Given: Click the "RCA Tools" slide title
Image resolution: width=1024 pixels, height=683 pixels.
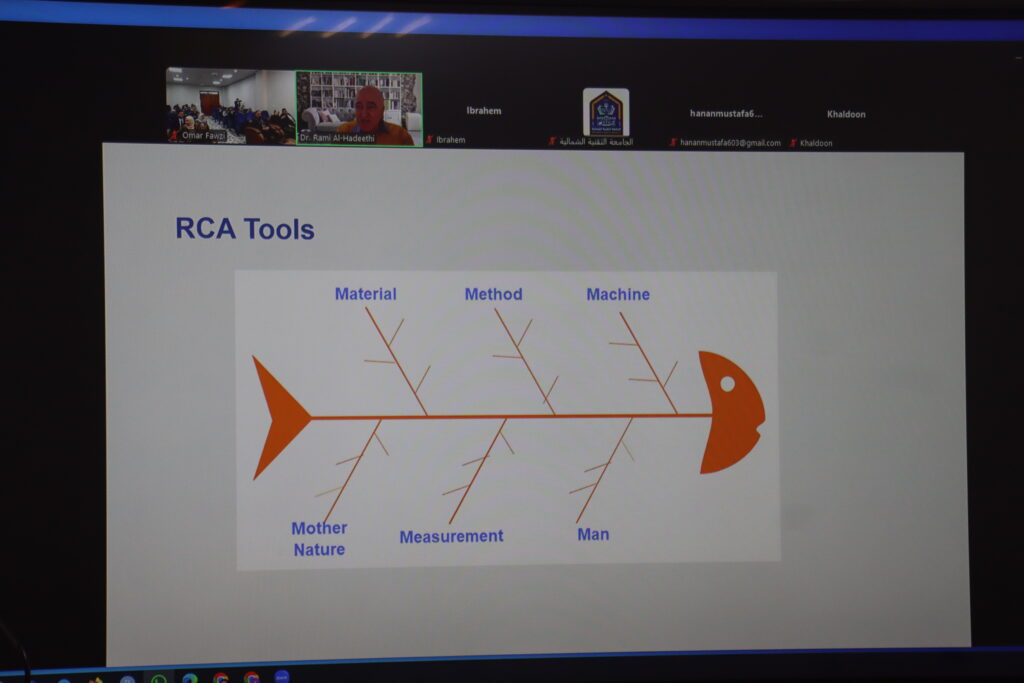Looking at the screenshot, I should point(245,229).
